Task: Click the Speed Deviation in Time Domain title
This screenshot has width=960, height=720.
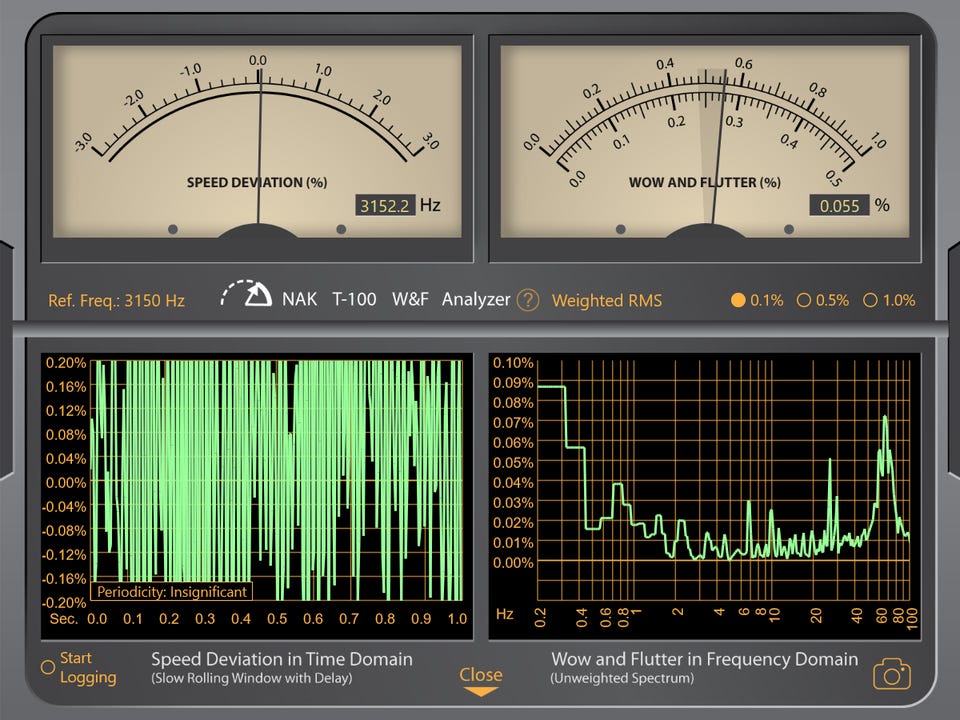Action: pos(281,659)
